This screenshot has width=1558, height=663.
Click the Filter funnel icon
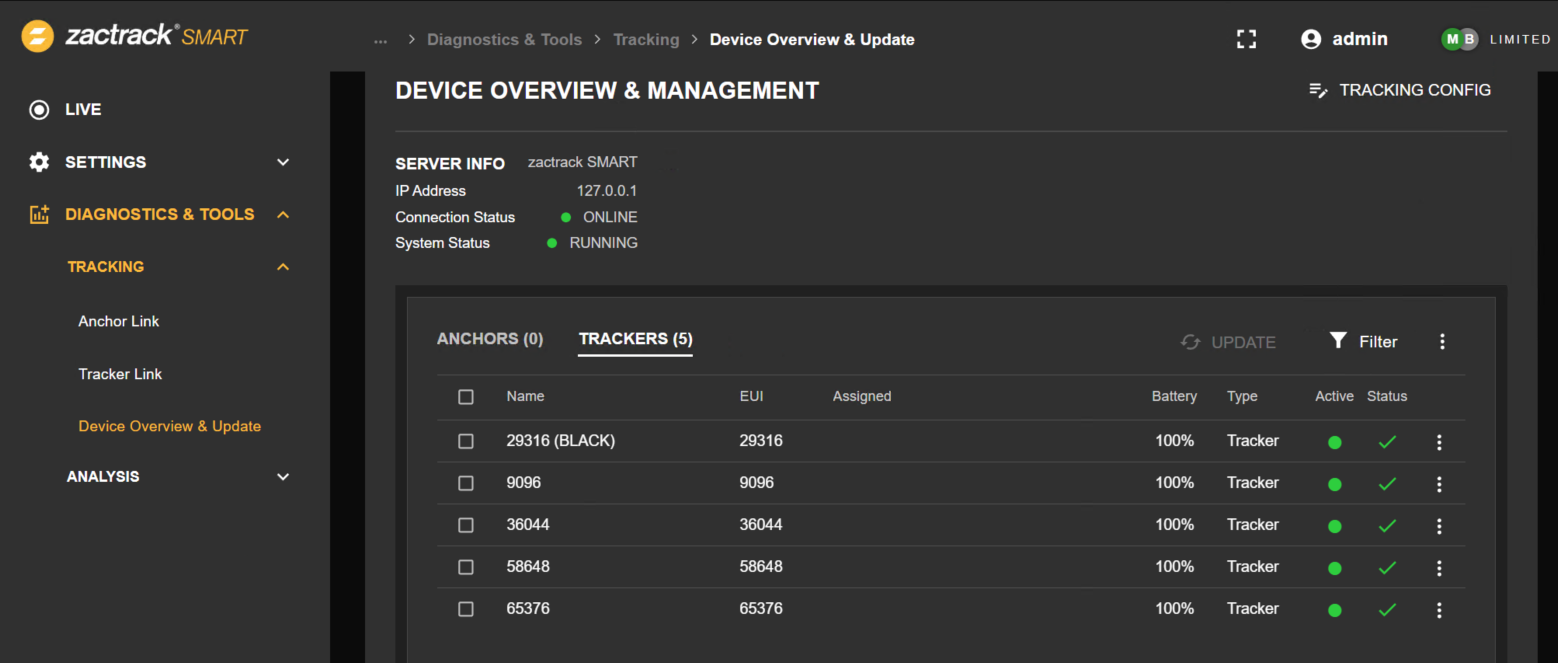1338,341
